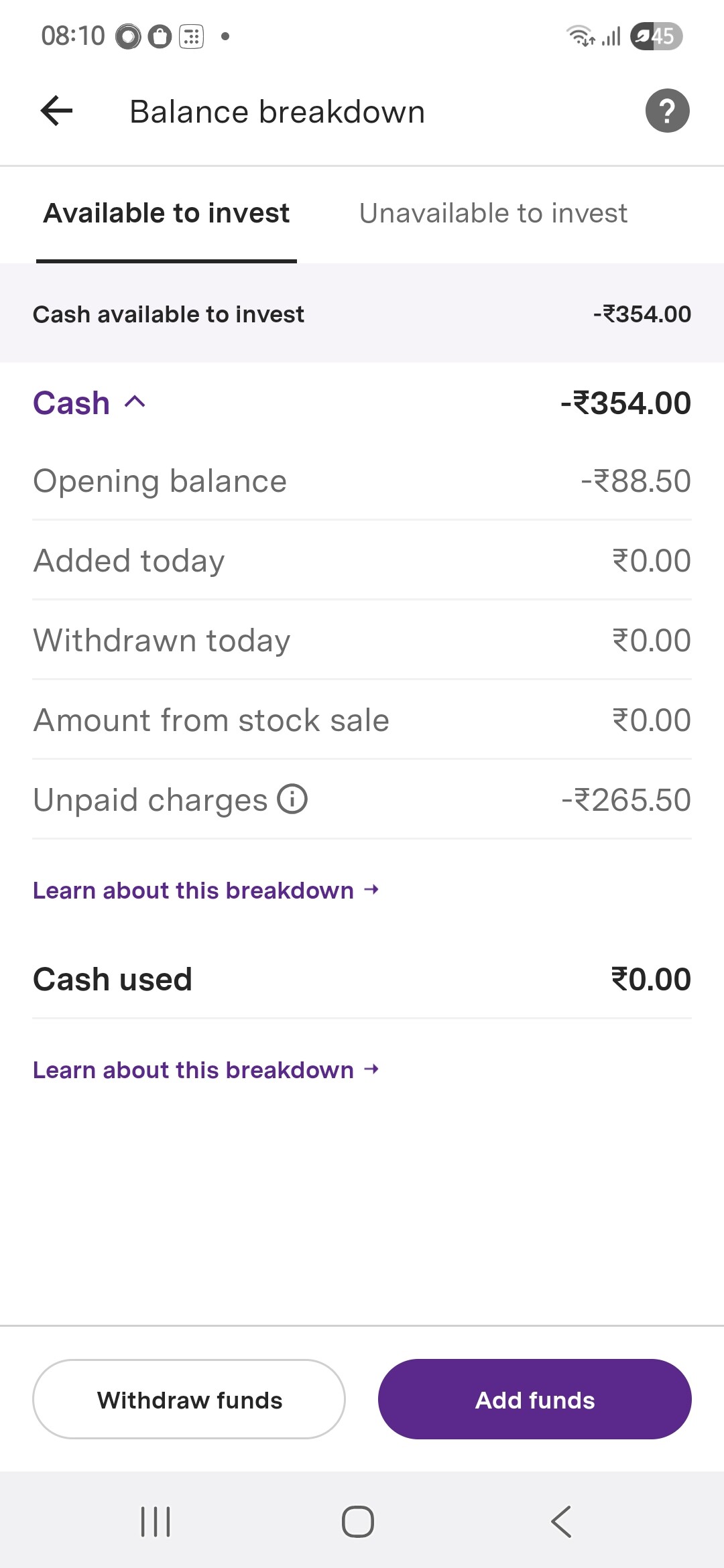Select the Available to invest tab

click(x=166, y=213)
